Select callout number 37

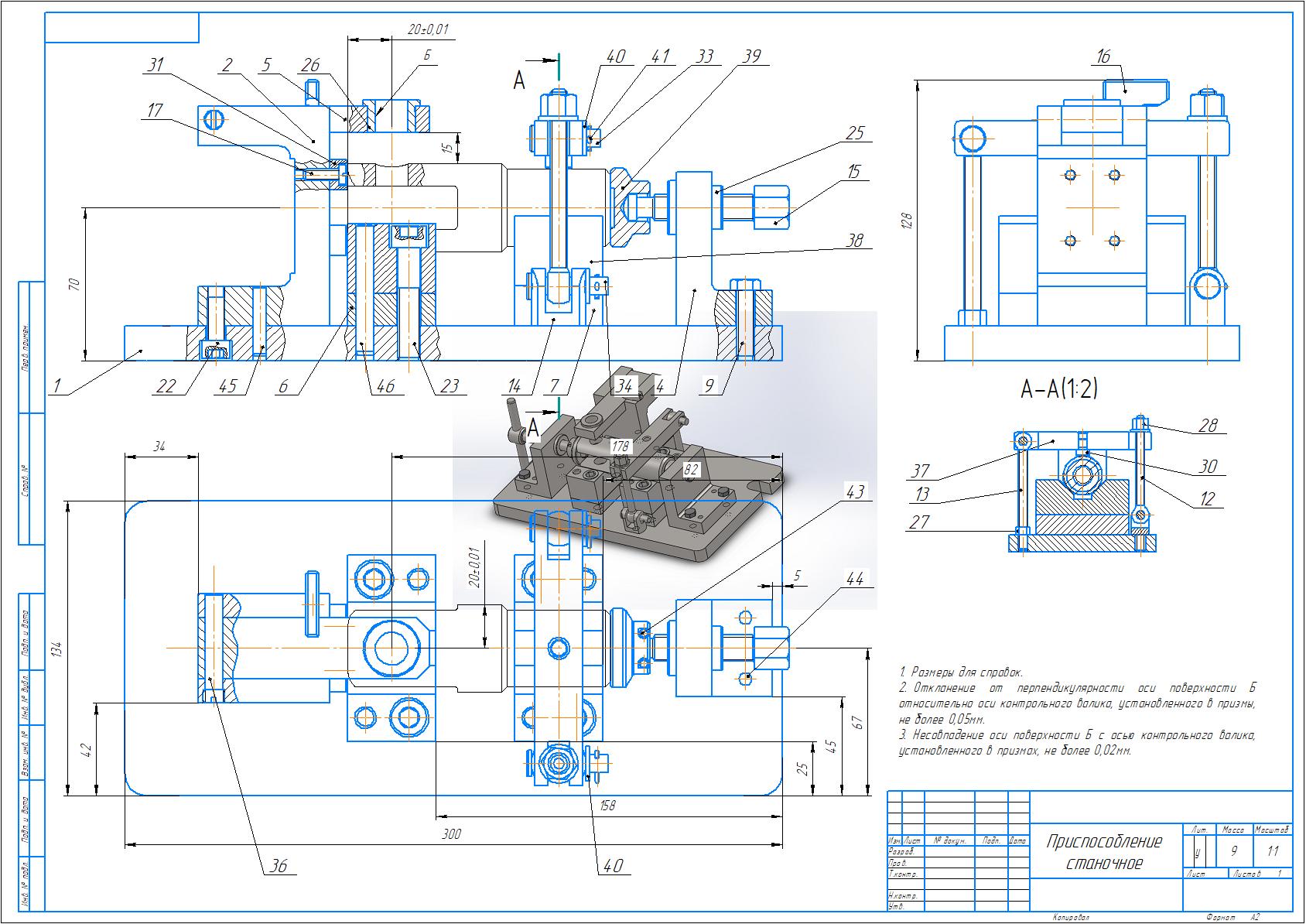click(920, 471)
